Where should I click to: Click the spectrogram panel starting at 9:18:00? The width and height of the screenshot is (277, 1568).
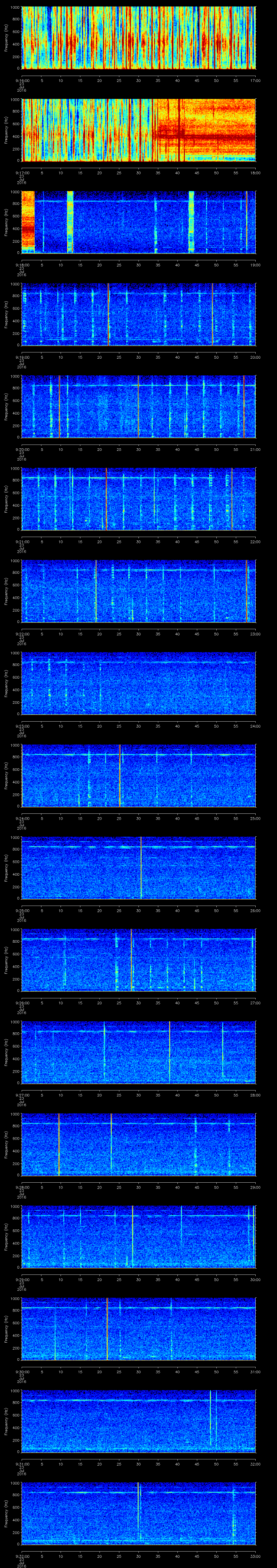pos(138,222)
